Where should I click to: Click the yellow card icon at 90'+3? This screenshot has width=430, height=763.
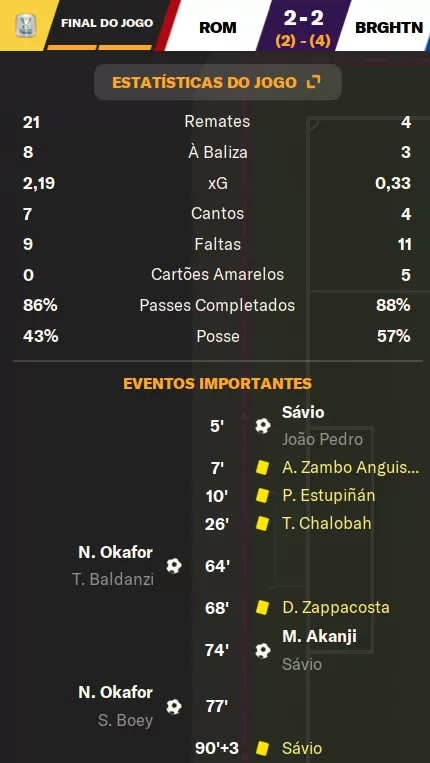(x=263, y=748)
